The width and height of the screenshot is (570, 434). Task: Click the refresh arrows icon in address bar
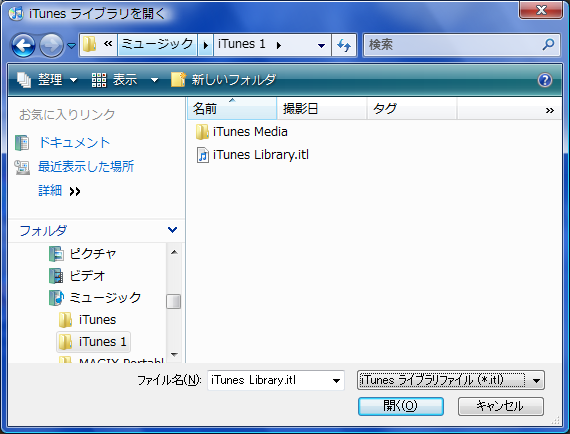(344, 45)
